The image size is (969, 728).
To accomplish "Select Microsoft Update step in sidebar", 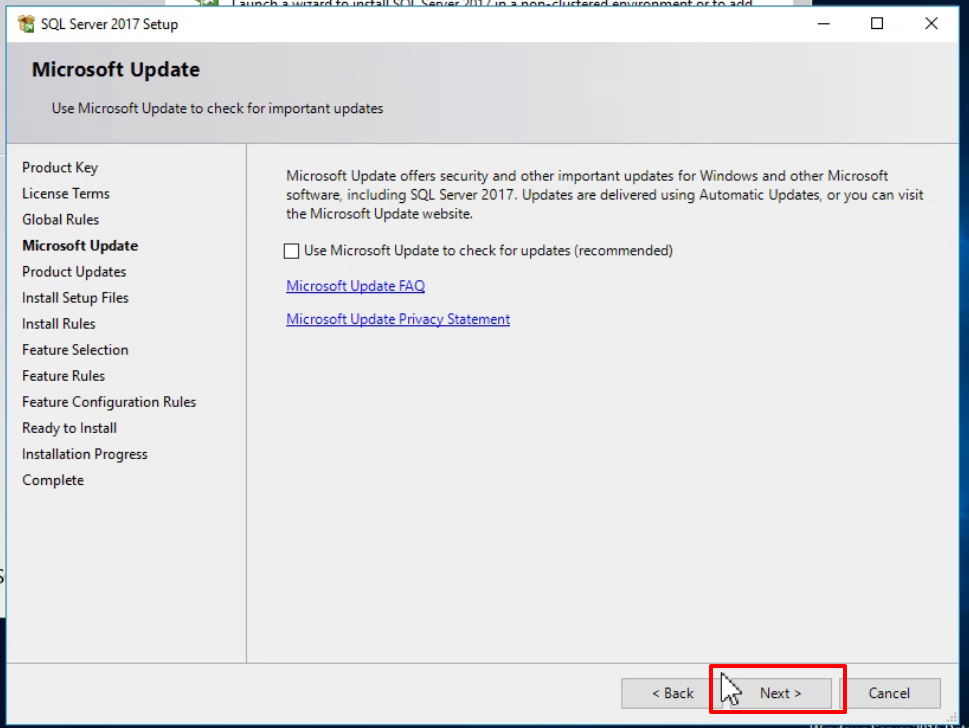I will click(80, 245).
